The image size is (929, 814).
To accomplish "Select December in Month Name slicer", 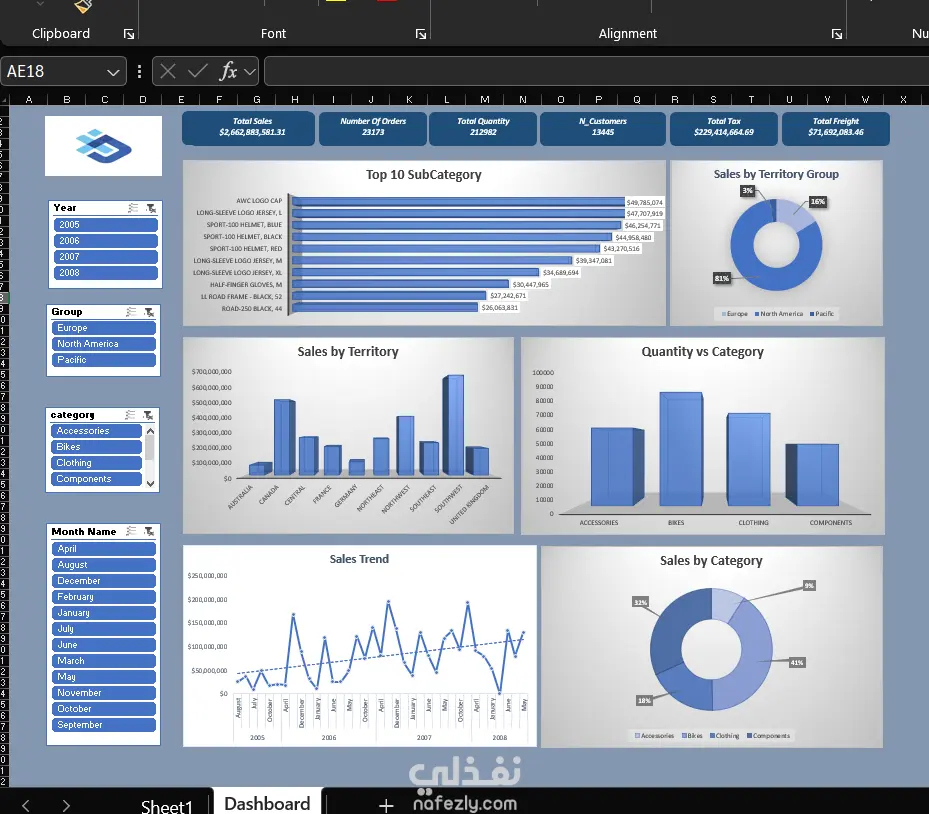I will (x=104, y=581).
